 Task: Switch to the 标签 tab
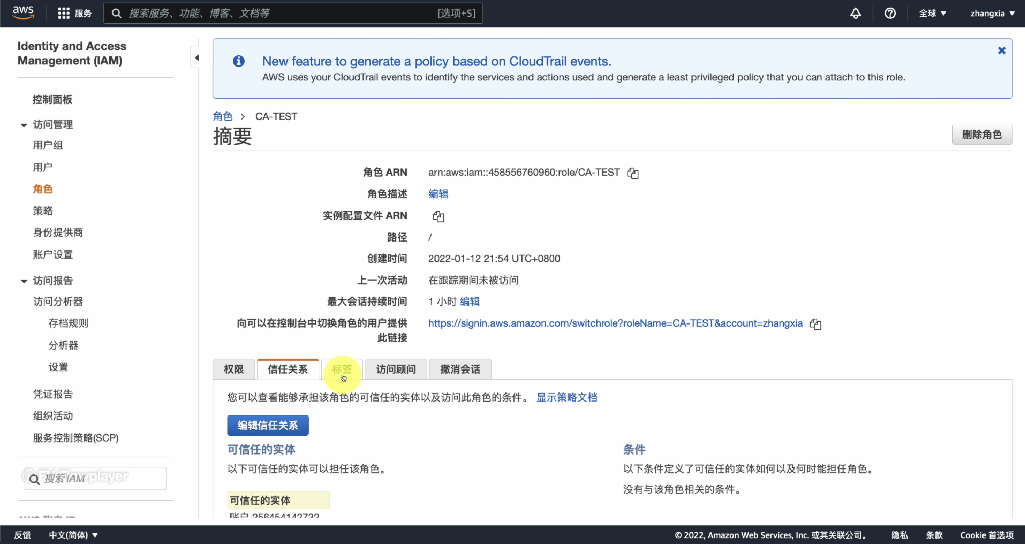pos(342,369)
